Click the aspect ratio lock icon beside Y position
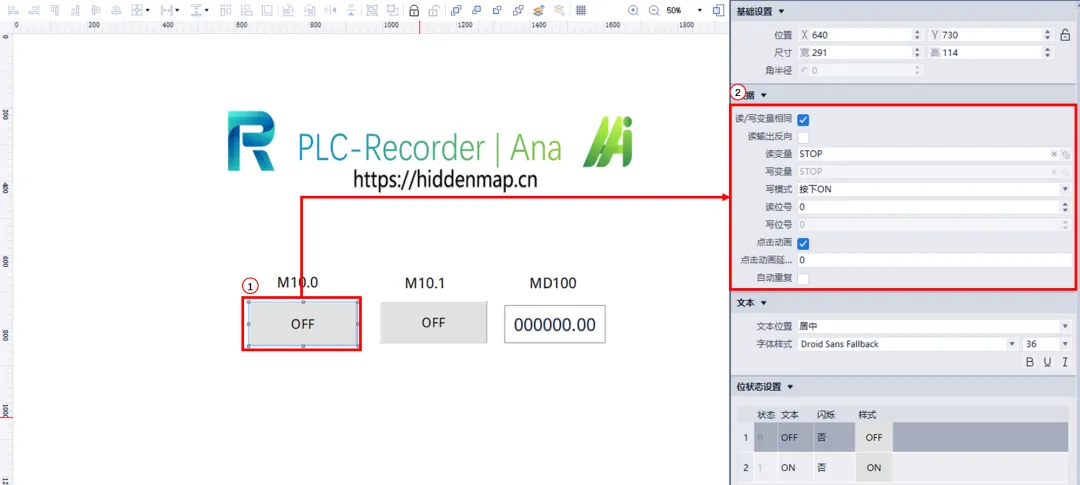 click(x=1066, y=34)
